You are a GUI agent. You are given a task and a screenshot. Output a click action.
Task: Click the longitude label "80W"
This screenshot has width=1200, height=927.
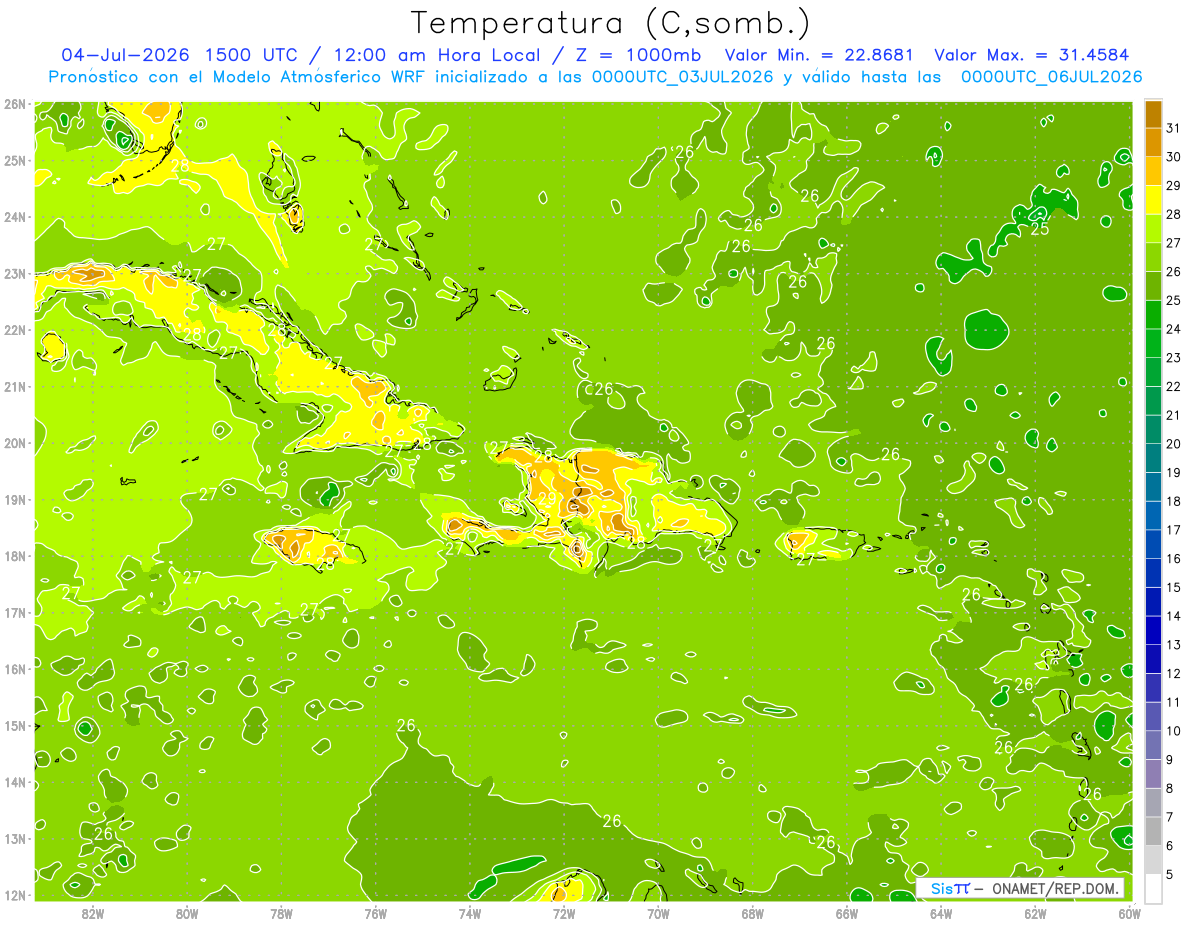click(x=187, y=913)
